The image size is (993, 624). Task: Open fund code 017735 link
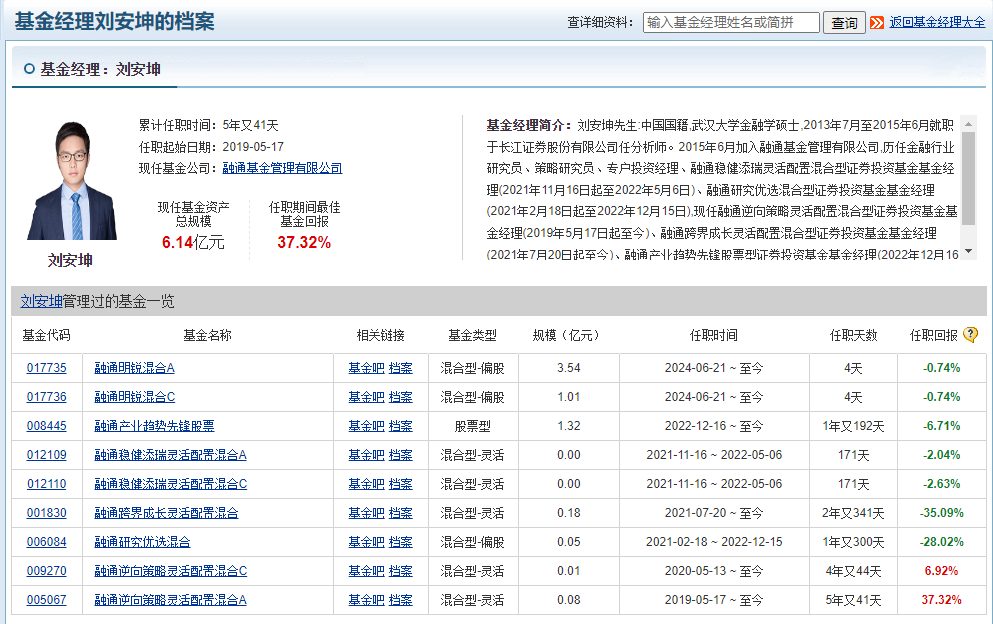tap(46, 368)
